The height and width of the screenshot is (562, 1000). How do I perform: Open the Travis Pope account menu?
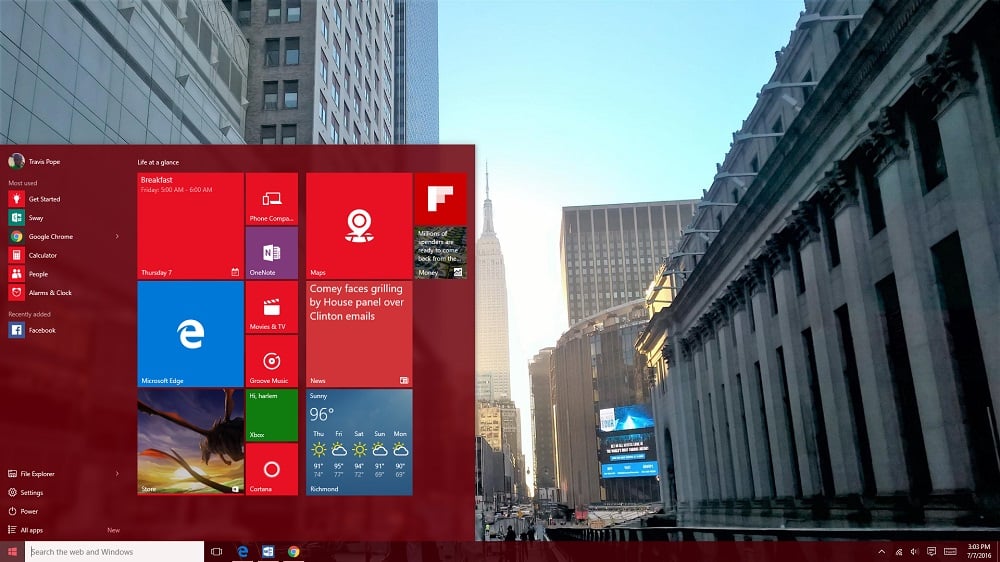point(34,161)
